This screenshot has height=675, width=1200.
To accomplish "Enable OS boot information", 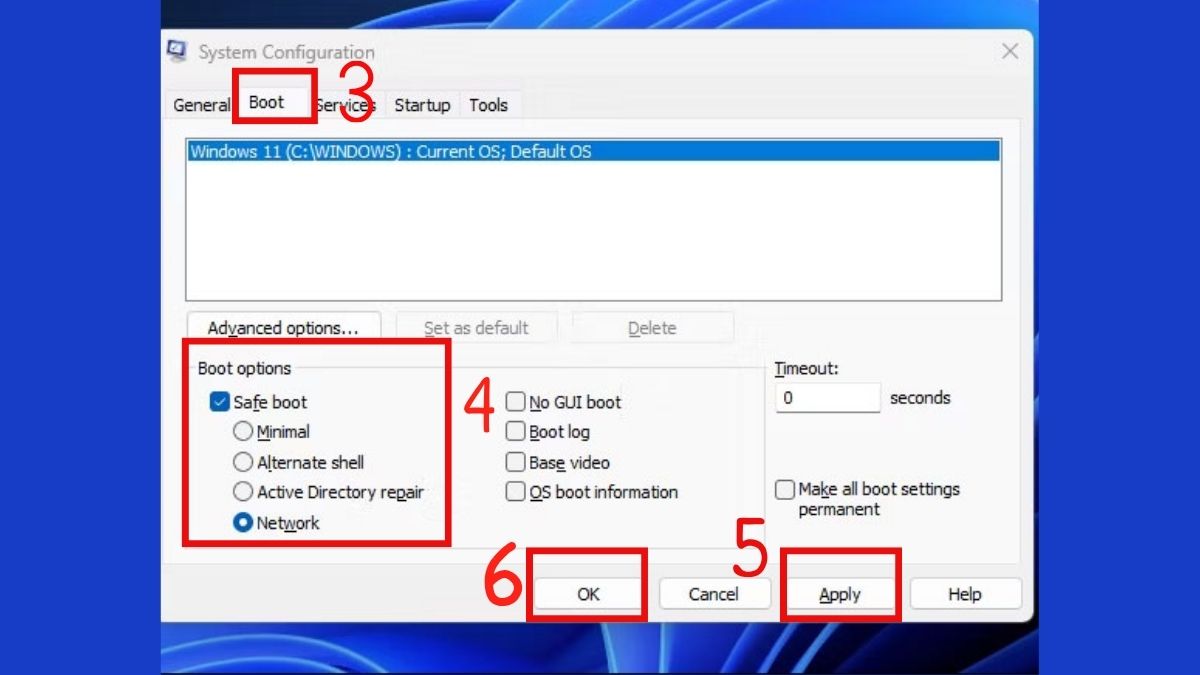I will pos(516,492).
